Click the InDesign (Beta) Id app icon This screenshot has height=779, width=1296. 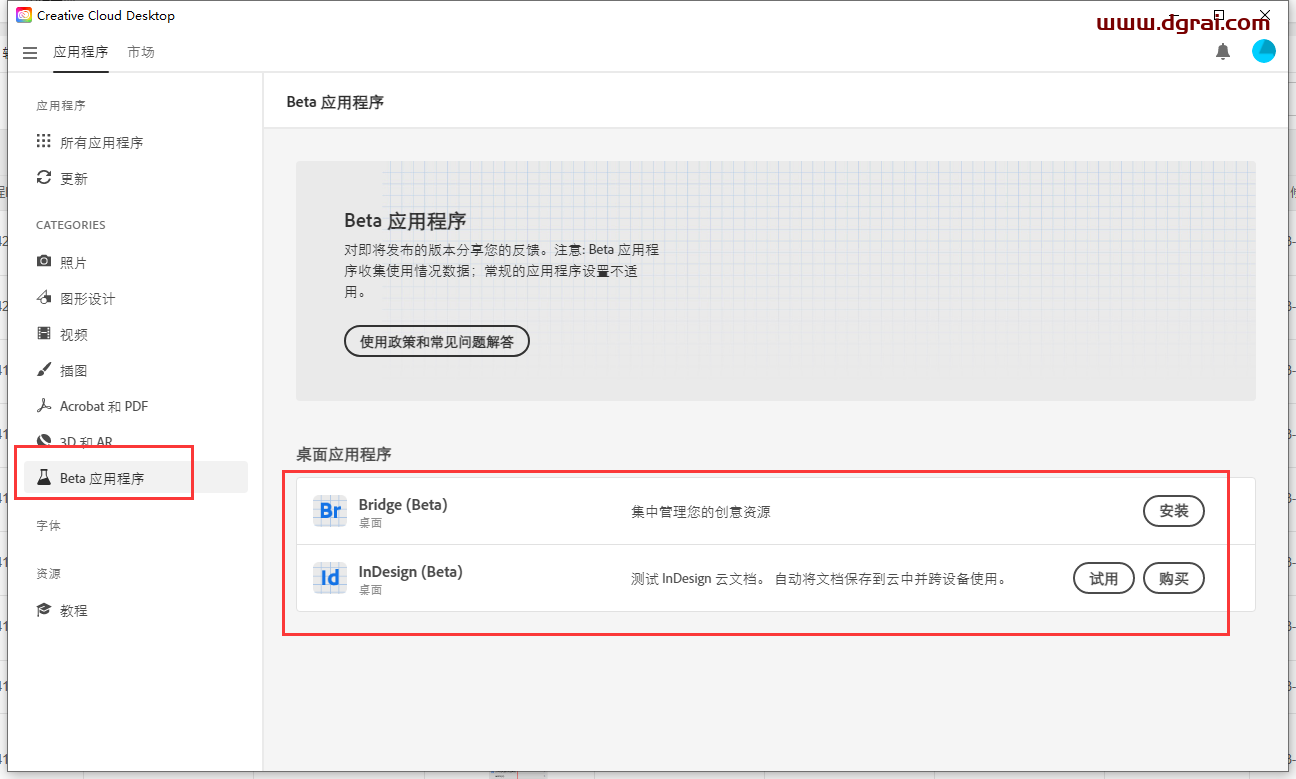(x=329, y=578)
